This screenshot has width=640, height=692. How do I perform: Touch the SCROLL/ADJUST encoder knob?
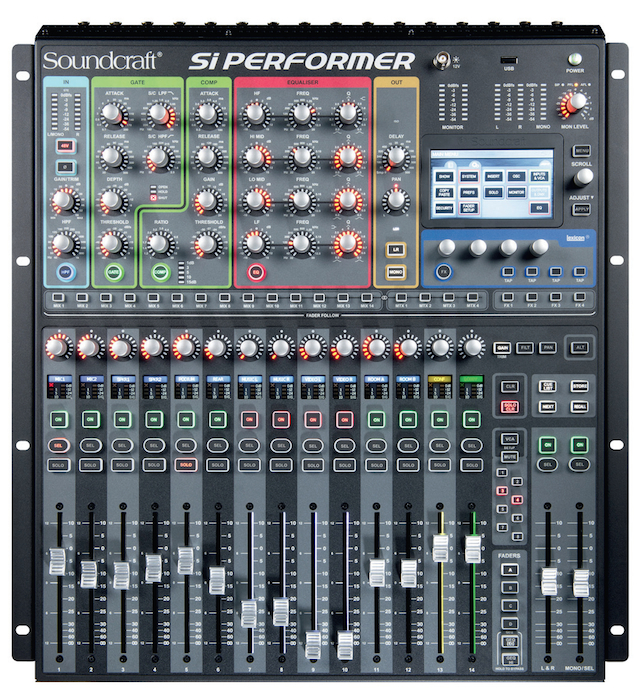pyautogui.click(x=584, y=177)
